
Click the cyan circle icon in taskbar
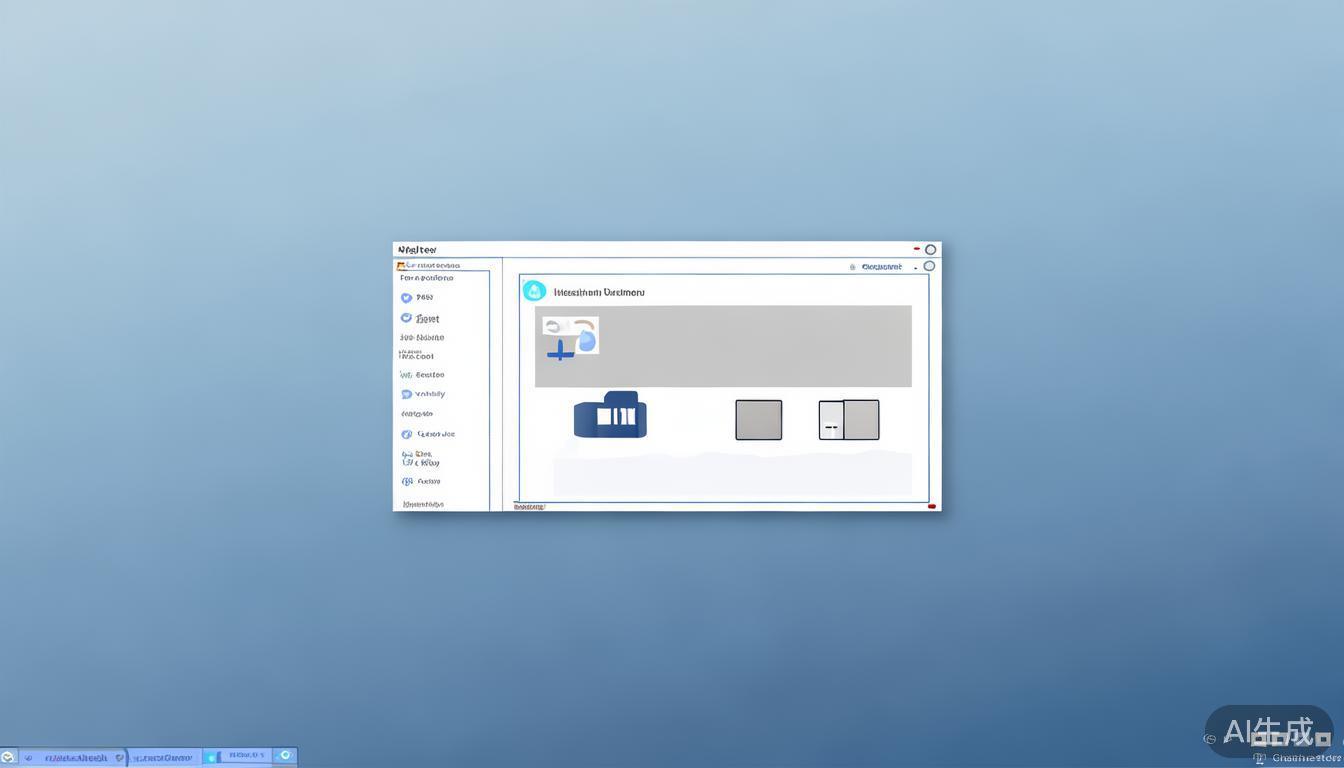(x=285, y=756)
